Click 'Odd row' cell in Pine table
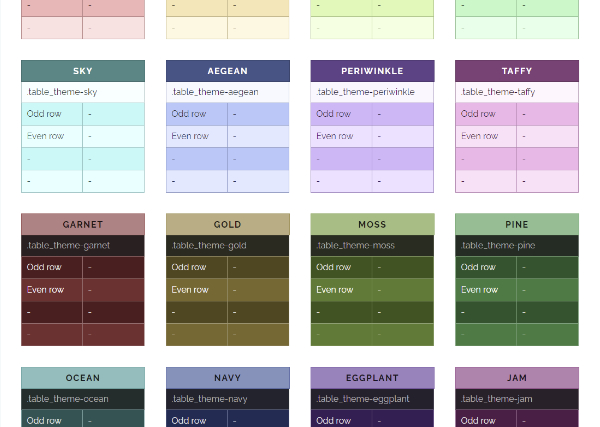 [486, 267]
